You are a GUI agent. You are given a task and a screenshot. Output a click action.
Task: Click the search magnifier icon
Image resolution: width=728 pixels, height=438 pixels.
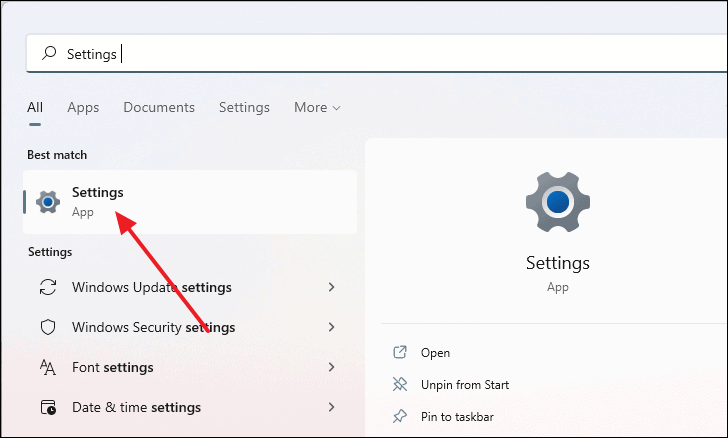tap(49, 53)
